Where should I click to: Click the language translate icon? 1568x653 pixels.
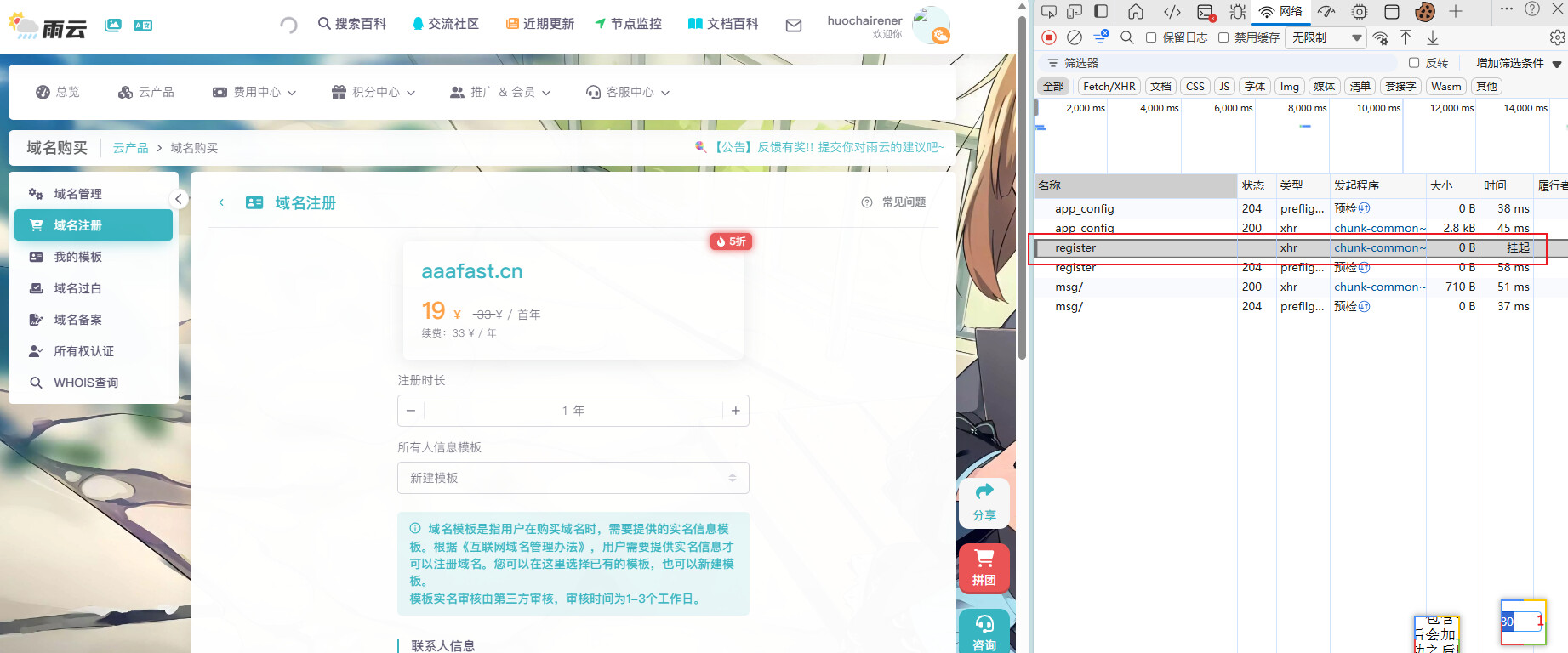point(143,26)
